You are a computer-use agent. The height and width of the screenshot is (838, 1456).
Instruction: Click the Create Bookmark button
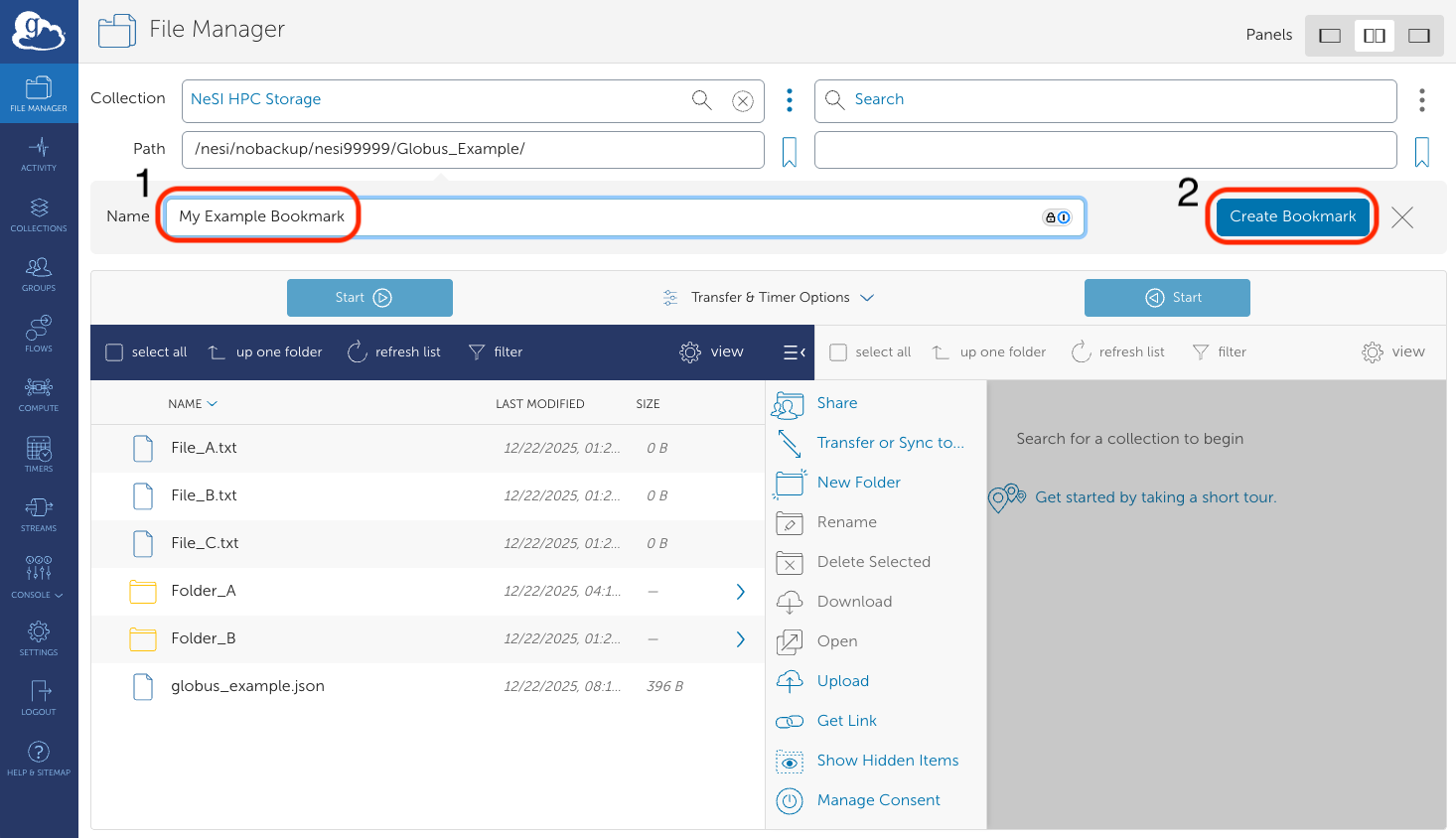(1292, 216)
